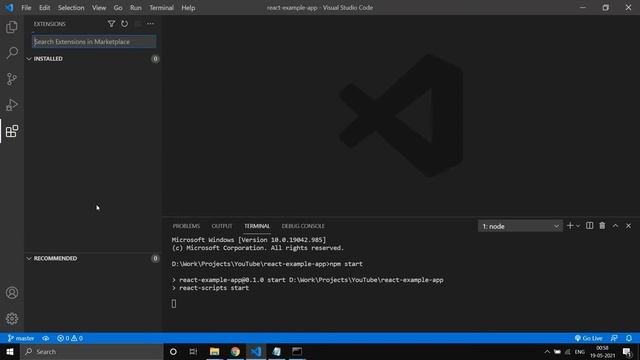640x360 pixels.
Task: Click the ENG language indicator
Action: click(x=580, y=351)
